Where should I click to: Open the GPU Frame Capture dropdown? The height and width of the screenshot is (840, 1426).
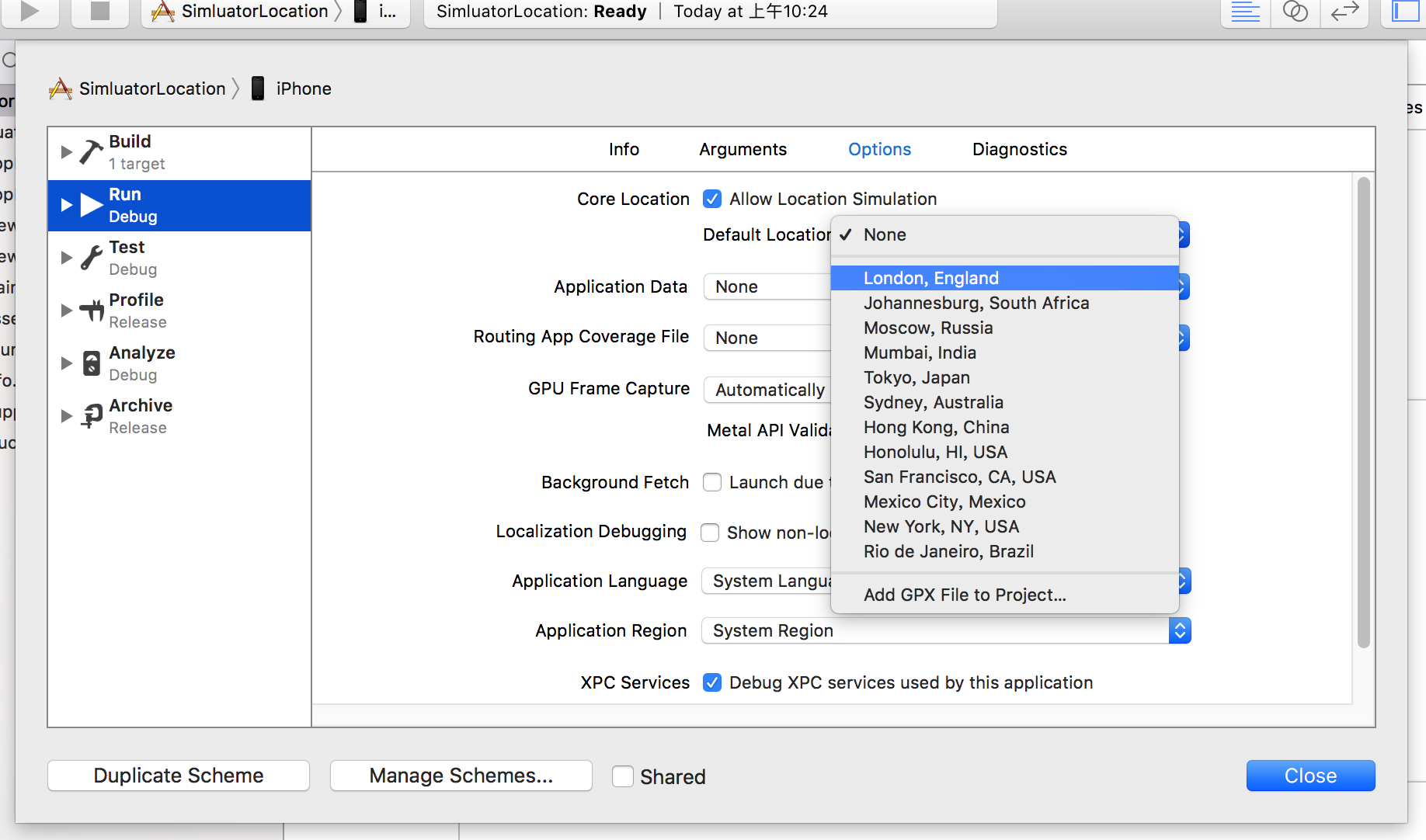(767, 390)
